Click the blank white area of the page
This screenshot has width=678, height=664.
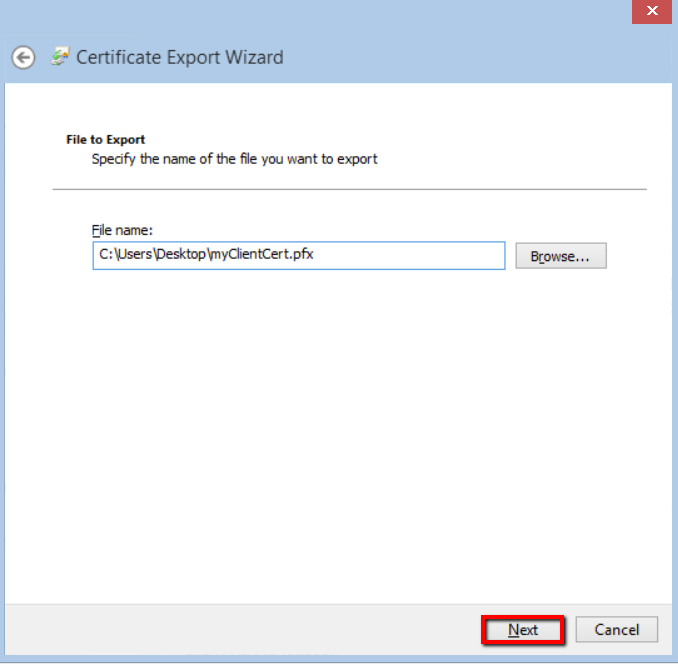tap(340, 430)
